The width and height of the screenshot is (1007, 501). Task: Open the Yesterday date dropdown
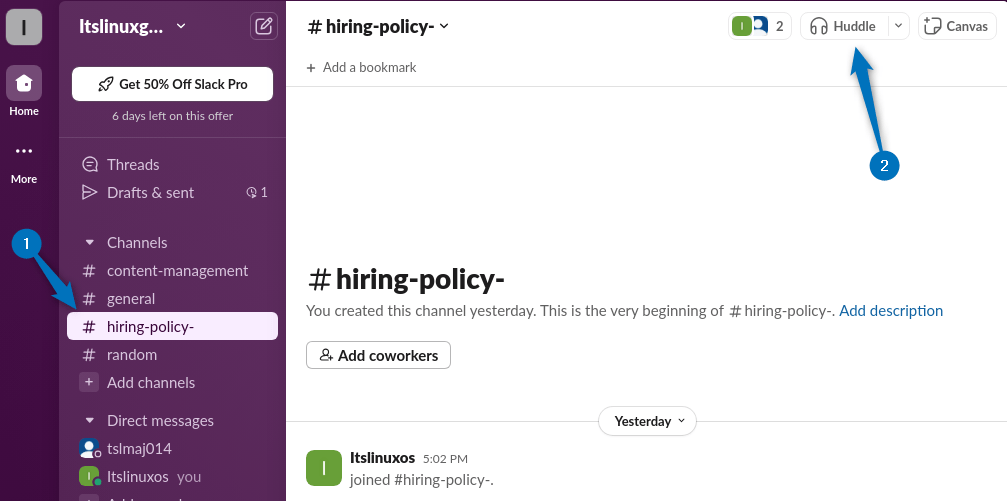coord(647,421)
